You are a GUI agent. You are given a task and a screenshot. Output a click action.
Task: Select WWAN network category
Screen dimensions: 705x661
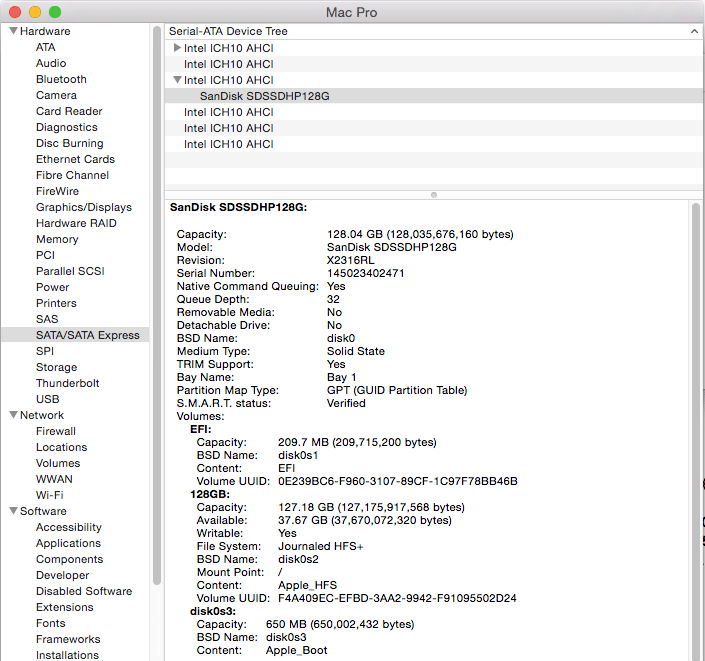(x=54, y=479)
